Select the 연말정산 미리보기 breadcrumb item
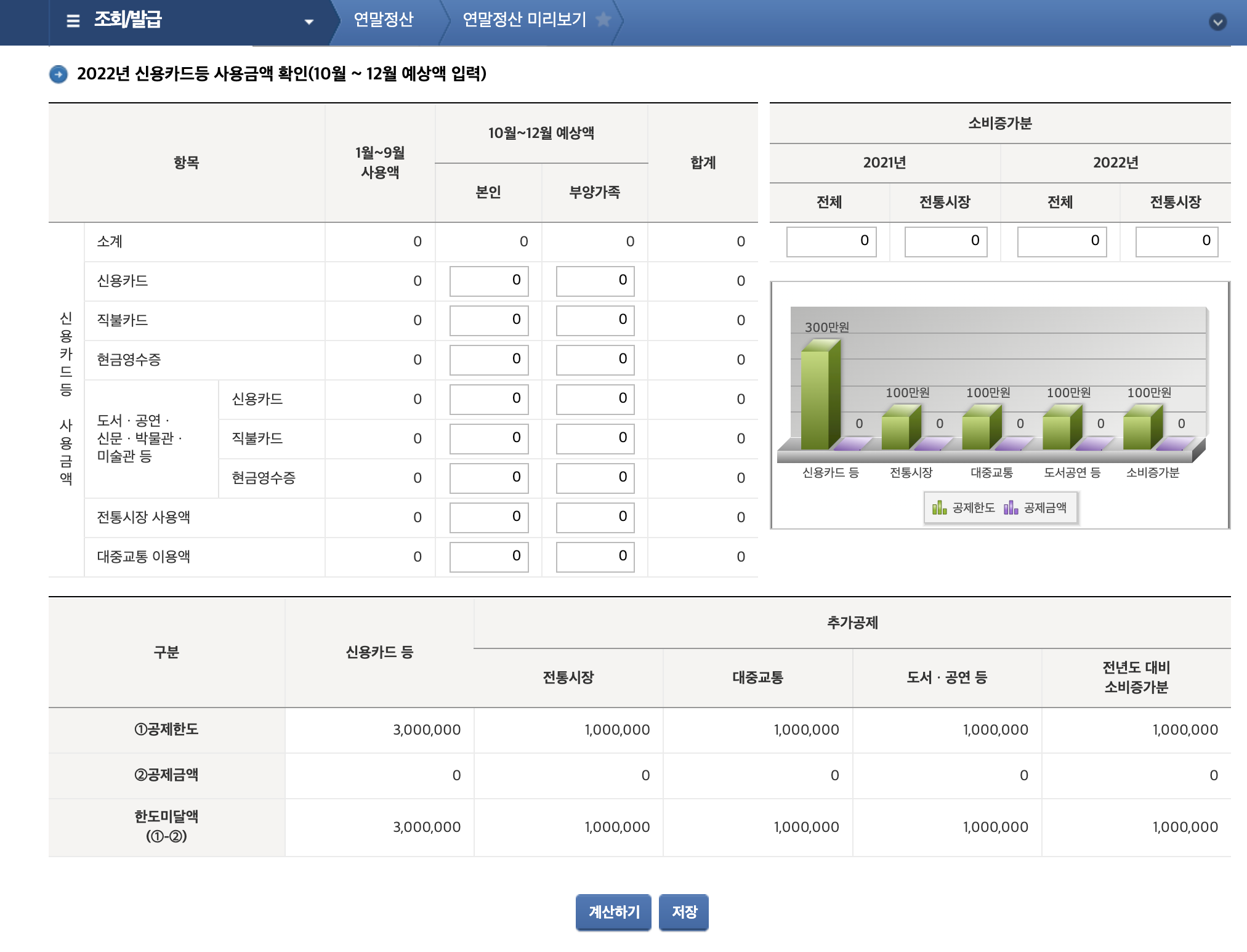This screenshot has width=1247, height=952. (523, 20)
